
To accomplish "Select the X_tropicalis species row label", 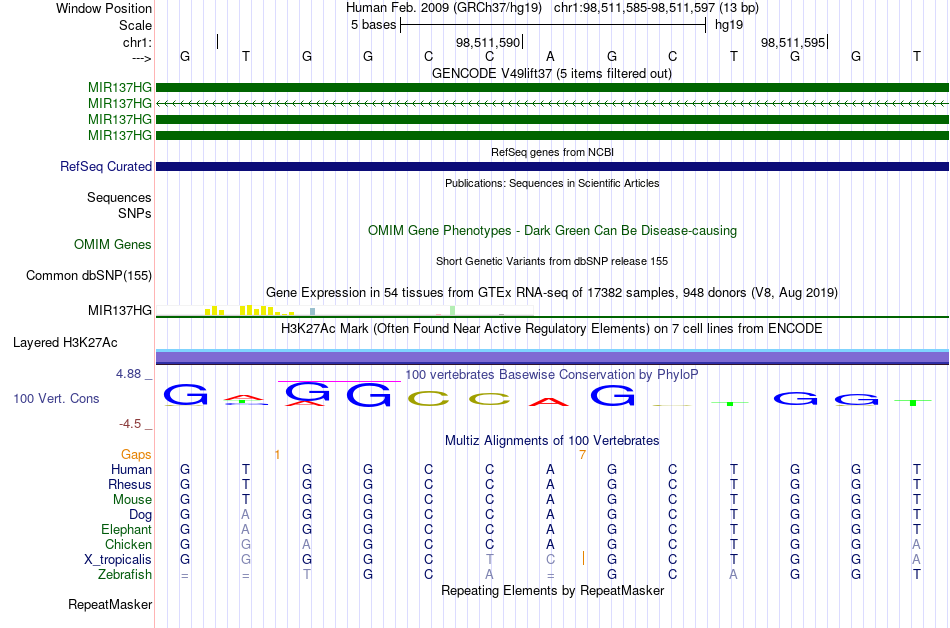I will click(x=118, y=560).
